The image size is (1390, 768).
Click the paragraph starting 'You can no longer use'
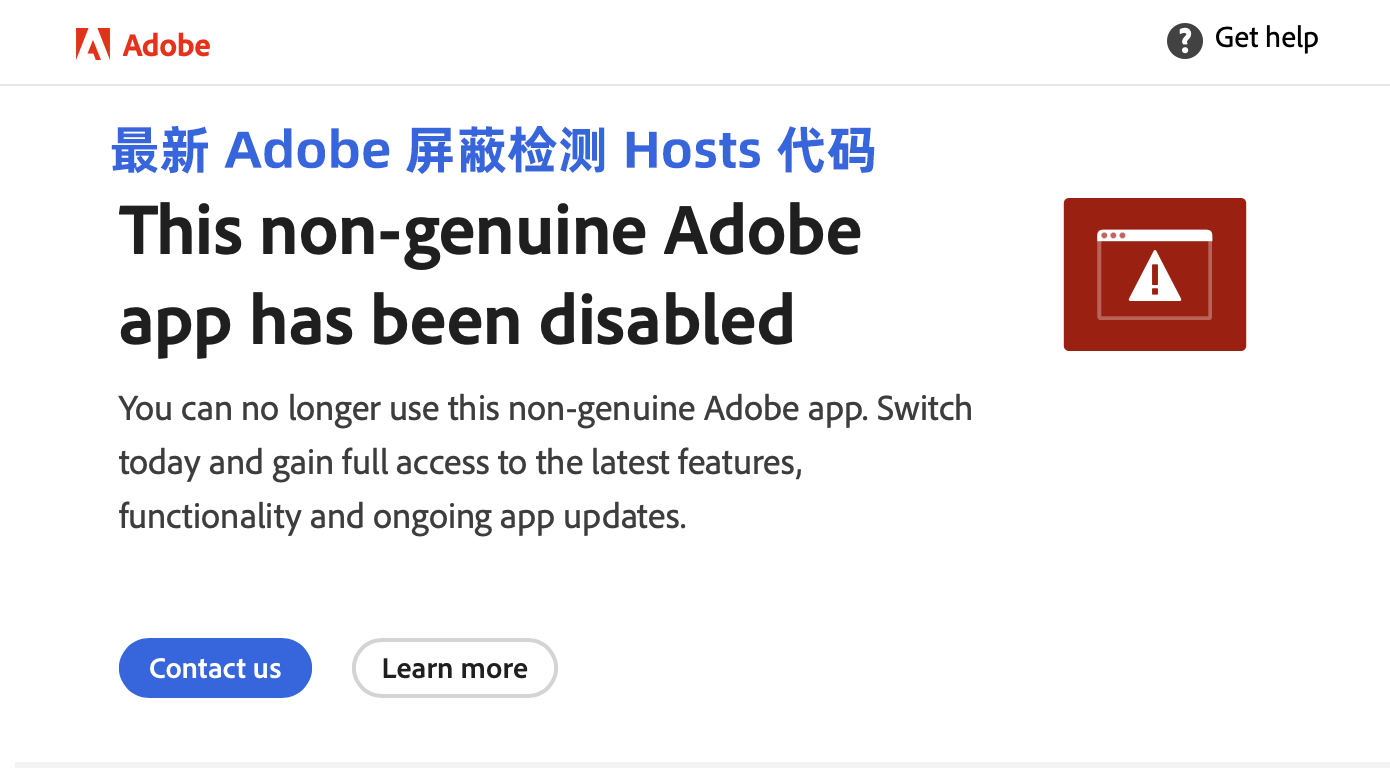point(545,462)
